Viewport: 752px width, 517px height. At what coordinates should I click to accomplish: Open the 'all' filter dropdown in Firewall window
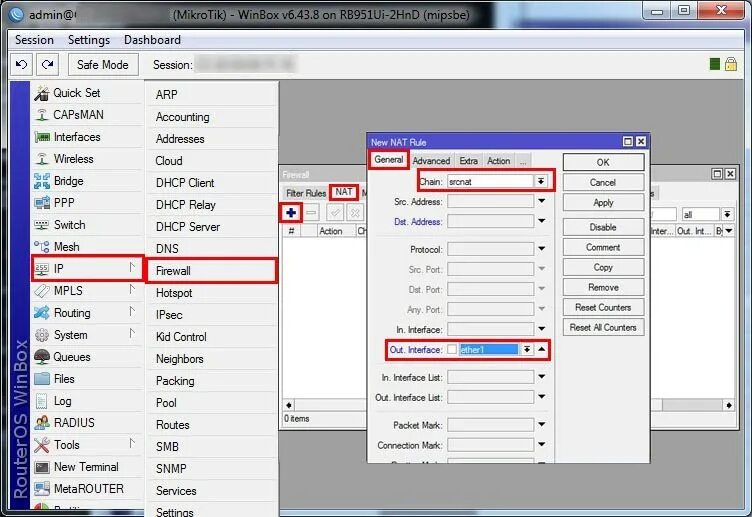728,214
